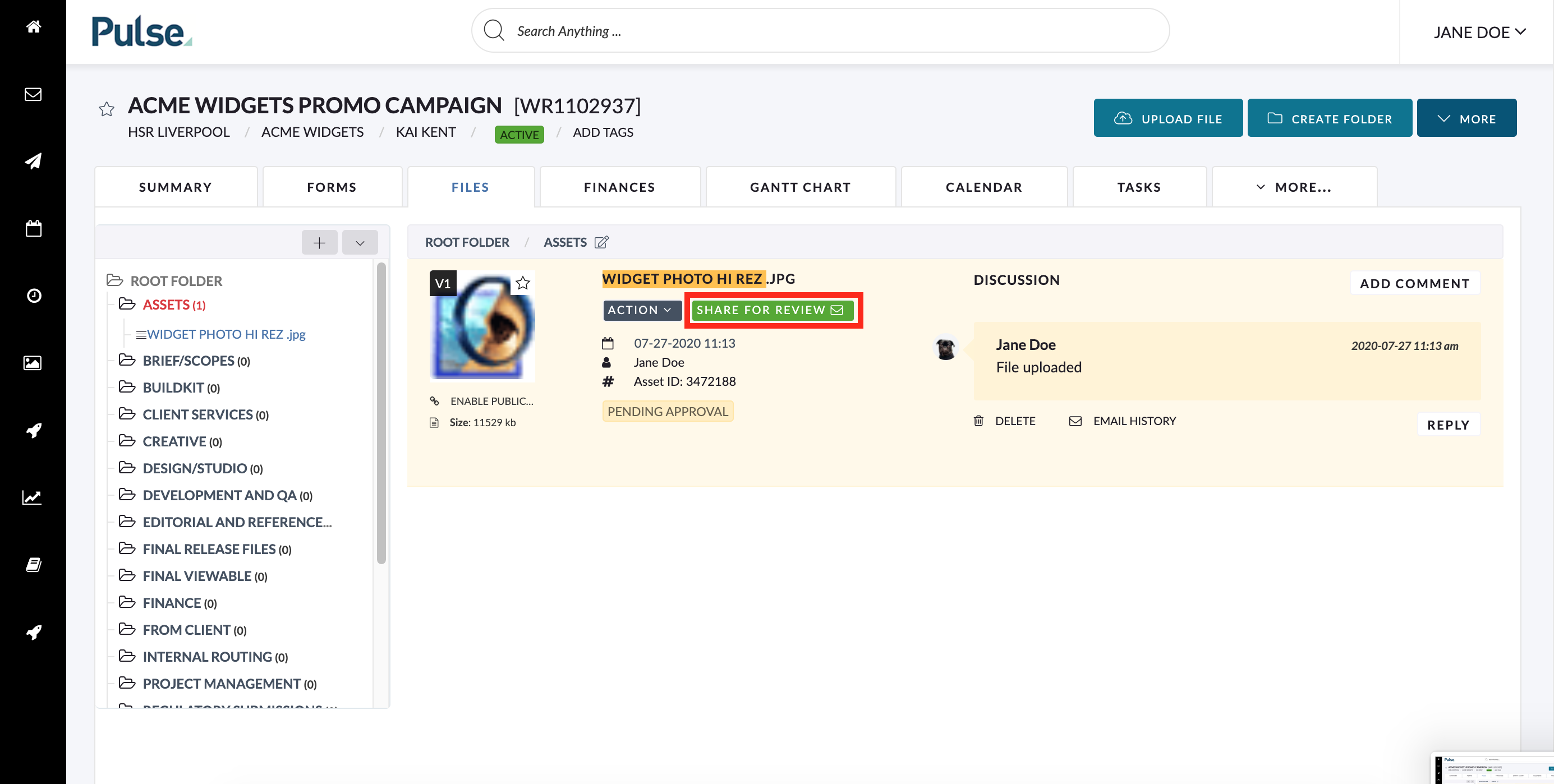
Task: Click the folder tree vertical scrollbar
Action: click(x=381, y=413)
